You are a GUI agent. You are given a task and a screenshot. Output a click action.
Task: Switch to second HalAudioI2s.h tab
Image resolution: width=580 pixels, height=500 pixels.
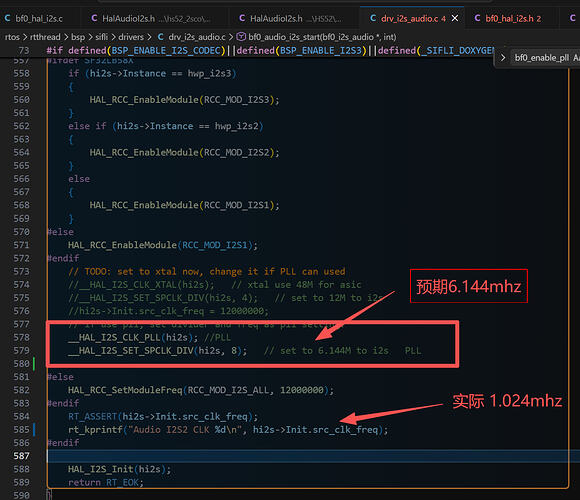(291, 18)
